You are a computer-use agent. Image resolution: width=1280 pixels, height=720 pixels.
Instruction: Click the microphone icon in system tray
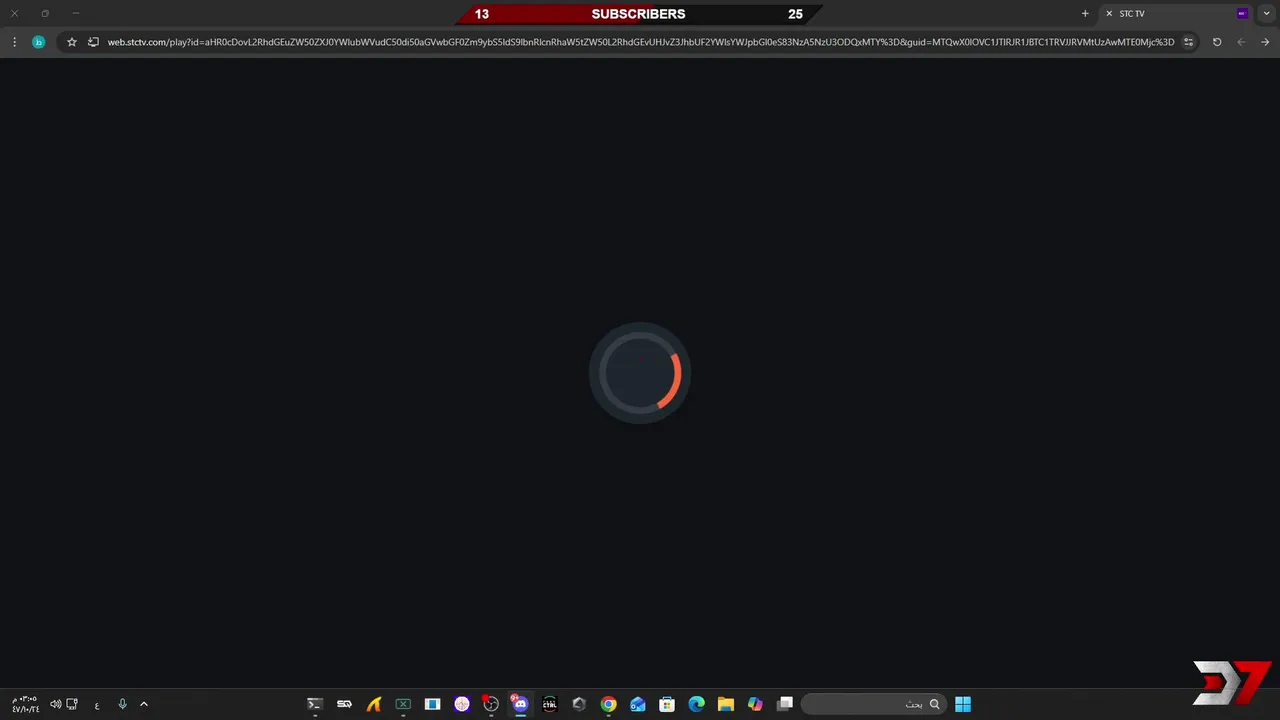pos(122,704)
